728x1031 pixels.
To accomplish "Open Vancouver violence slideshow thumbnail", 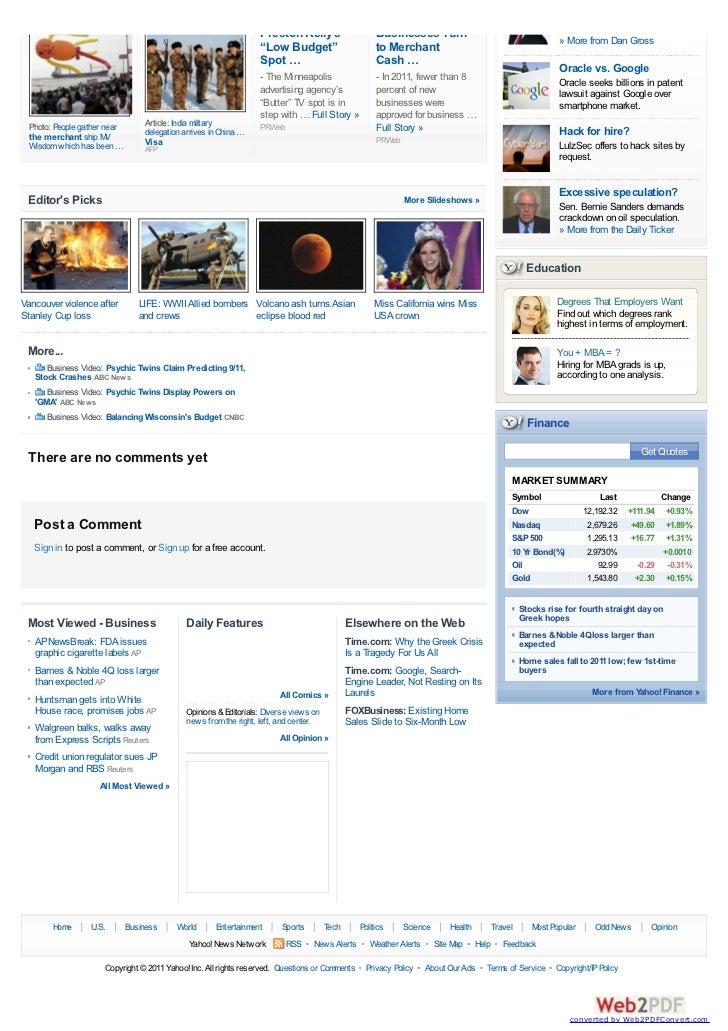I will tap(76, 255).
